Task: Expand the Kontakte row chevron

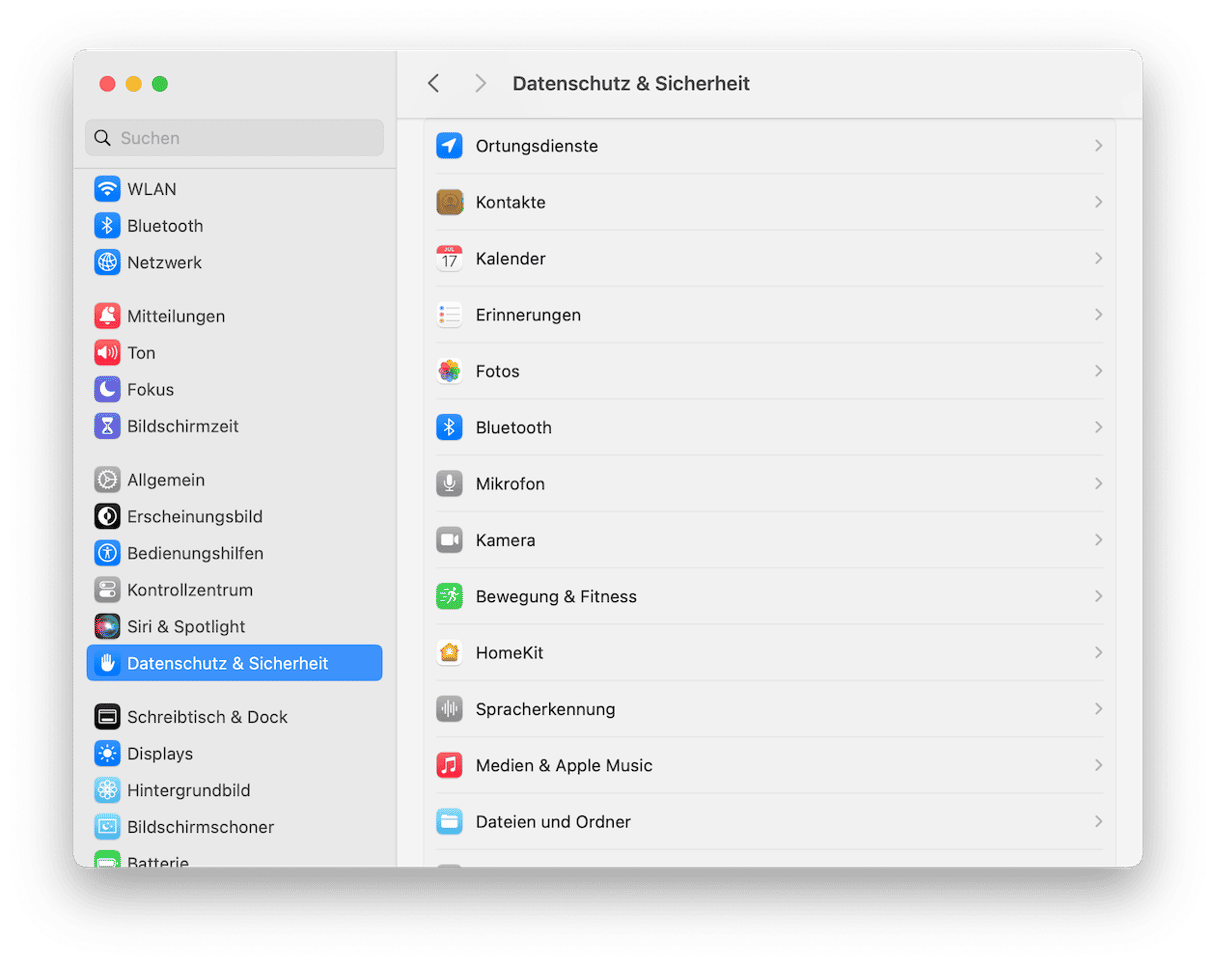Action: [x=1098, y=202]
